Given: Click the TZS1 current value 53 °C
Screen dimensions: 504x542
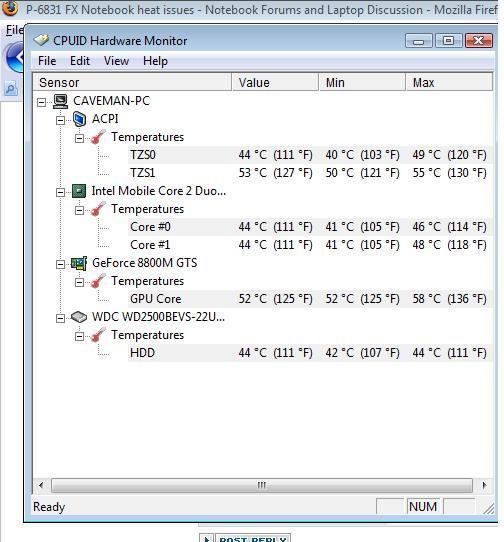Looking at the screenshot, I should pos(276,173).
